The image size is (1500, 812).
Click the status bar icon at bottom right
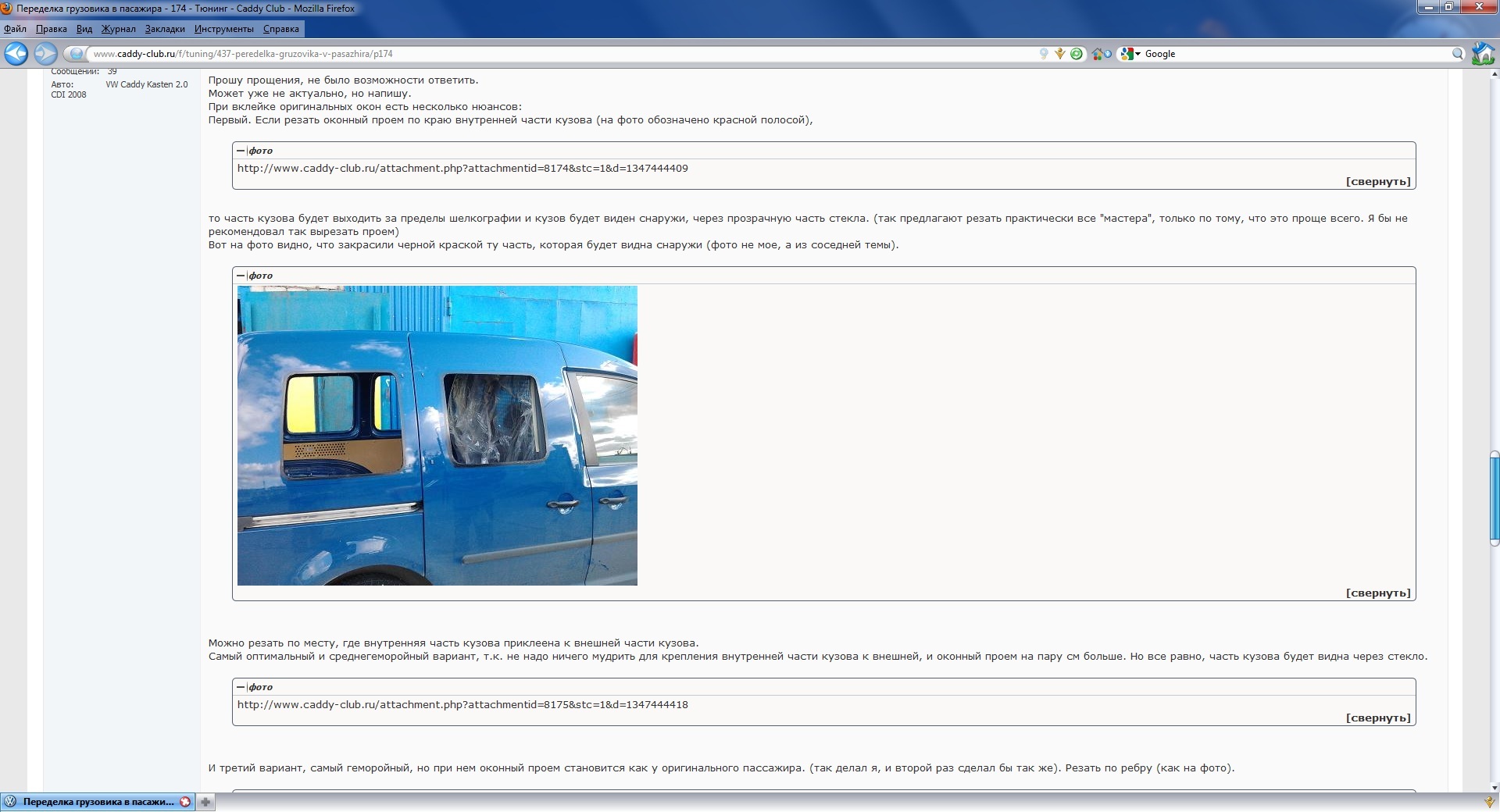(1490, 802)
